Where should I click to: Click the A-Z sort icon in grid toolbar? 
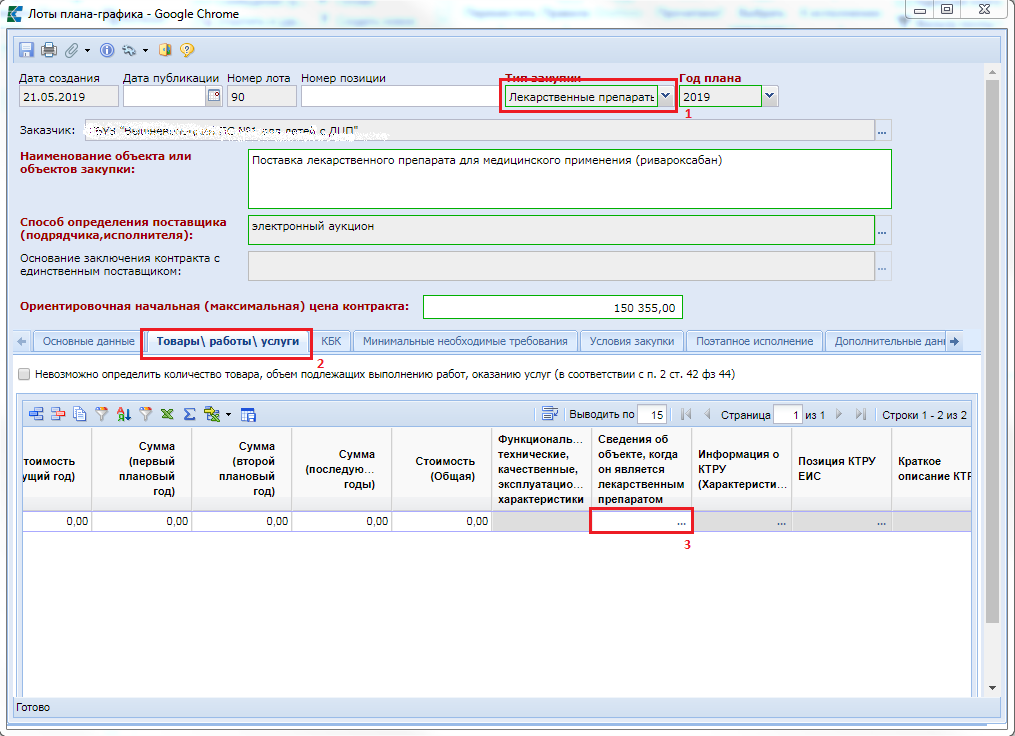tap(124, 414)
